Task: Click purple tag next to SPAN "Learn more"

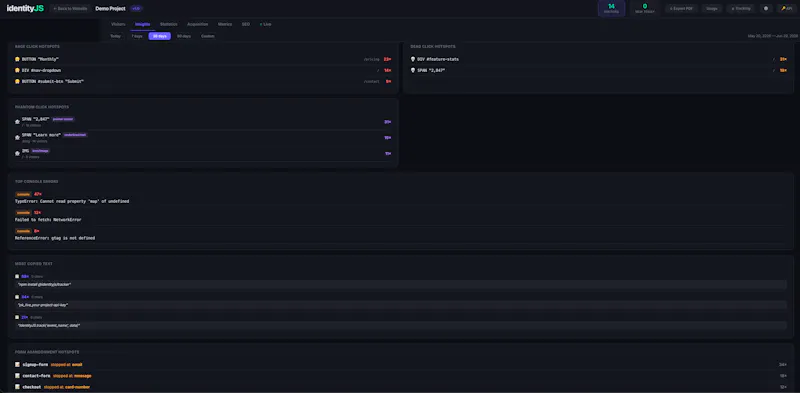Action: point(75,135)
